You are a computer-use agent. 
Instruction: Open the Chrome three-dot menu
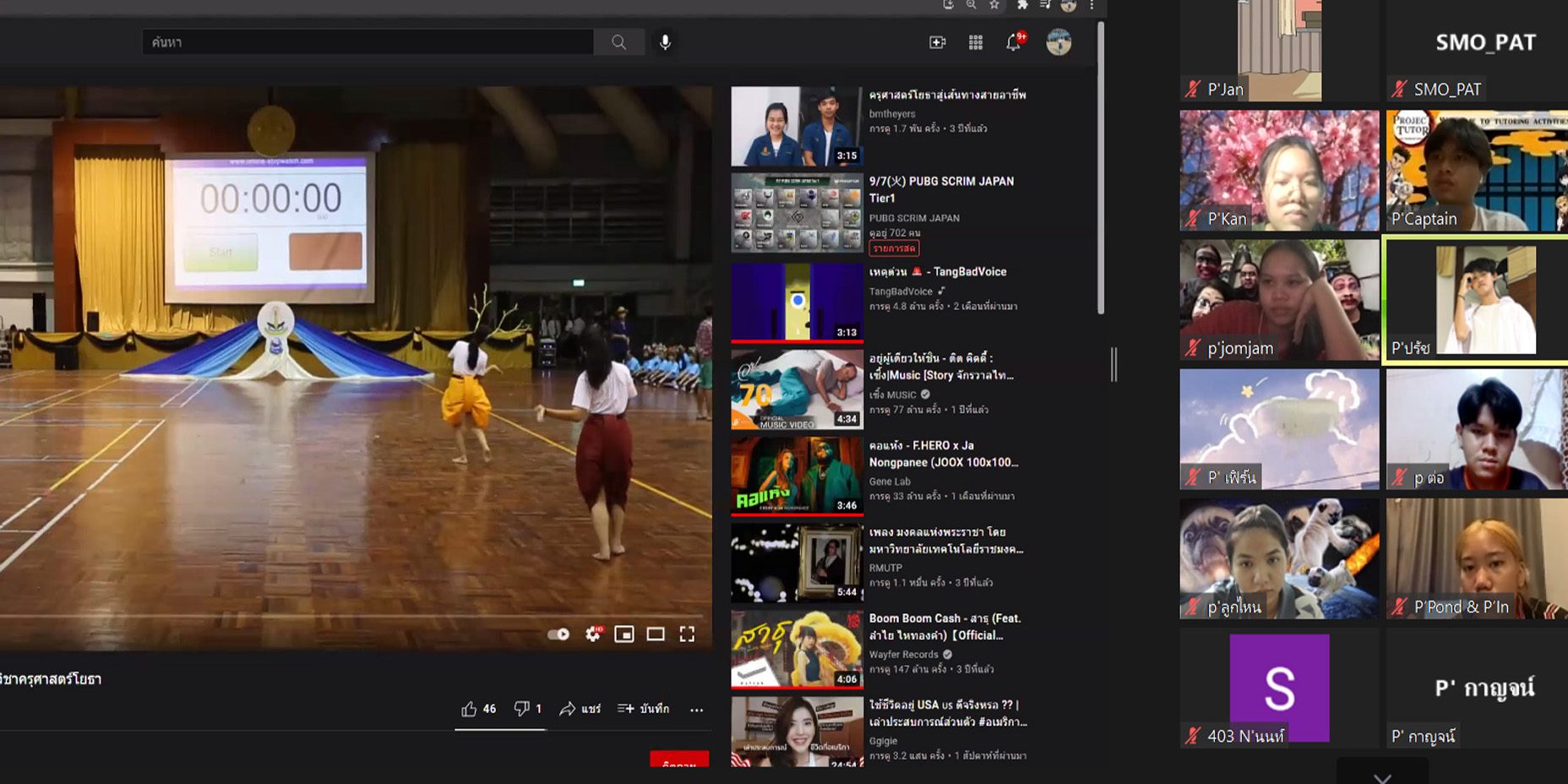[x=1092, y=5]
